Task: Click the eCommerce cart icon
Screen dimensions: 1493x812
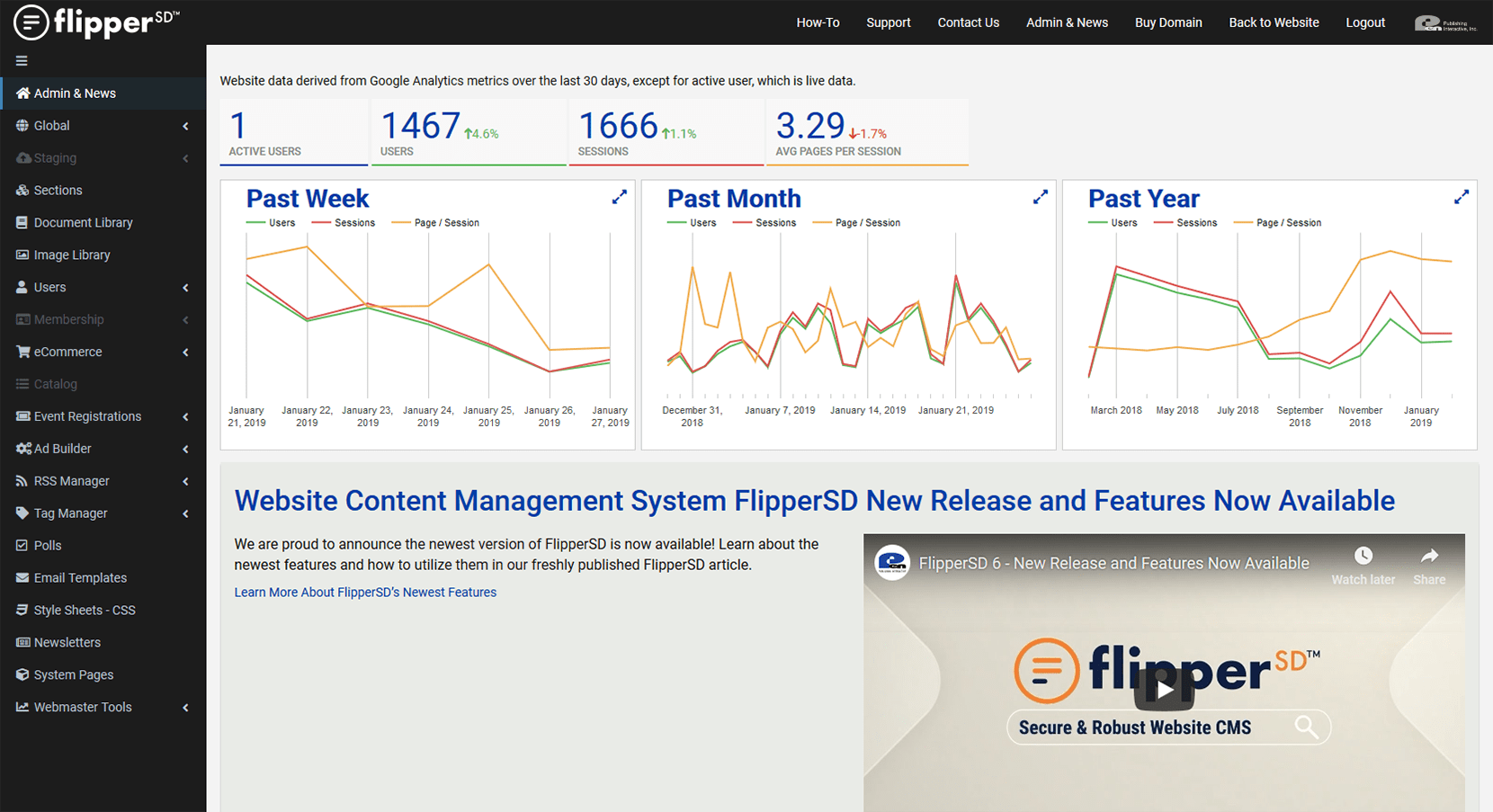Action: (22, 352)
